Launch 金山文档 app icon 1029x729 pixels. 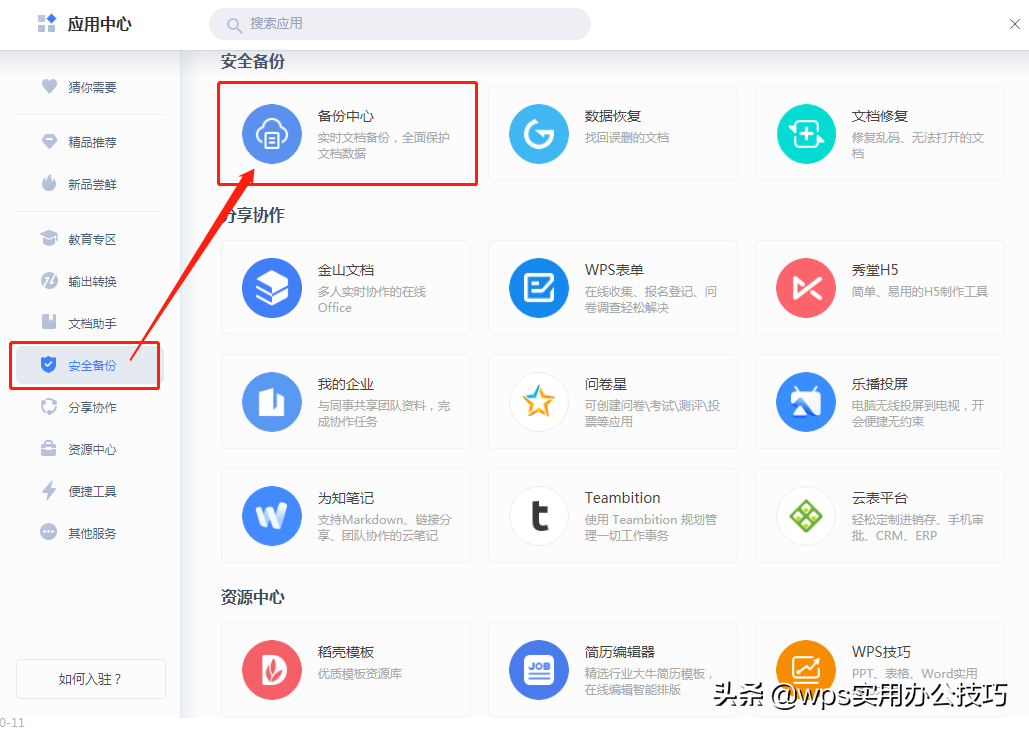coord(272,288)
